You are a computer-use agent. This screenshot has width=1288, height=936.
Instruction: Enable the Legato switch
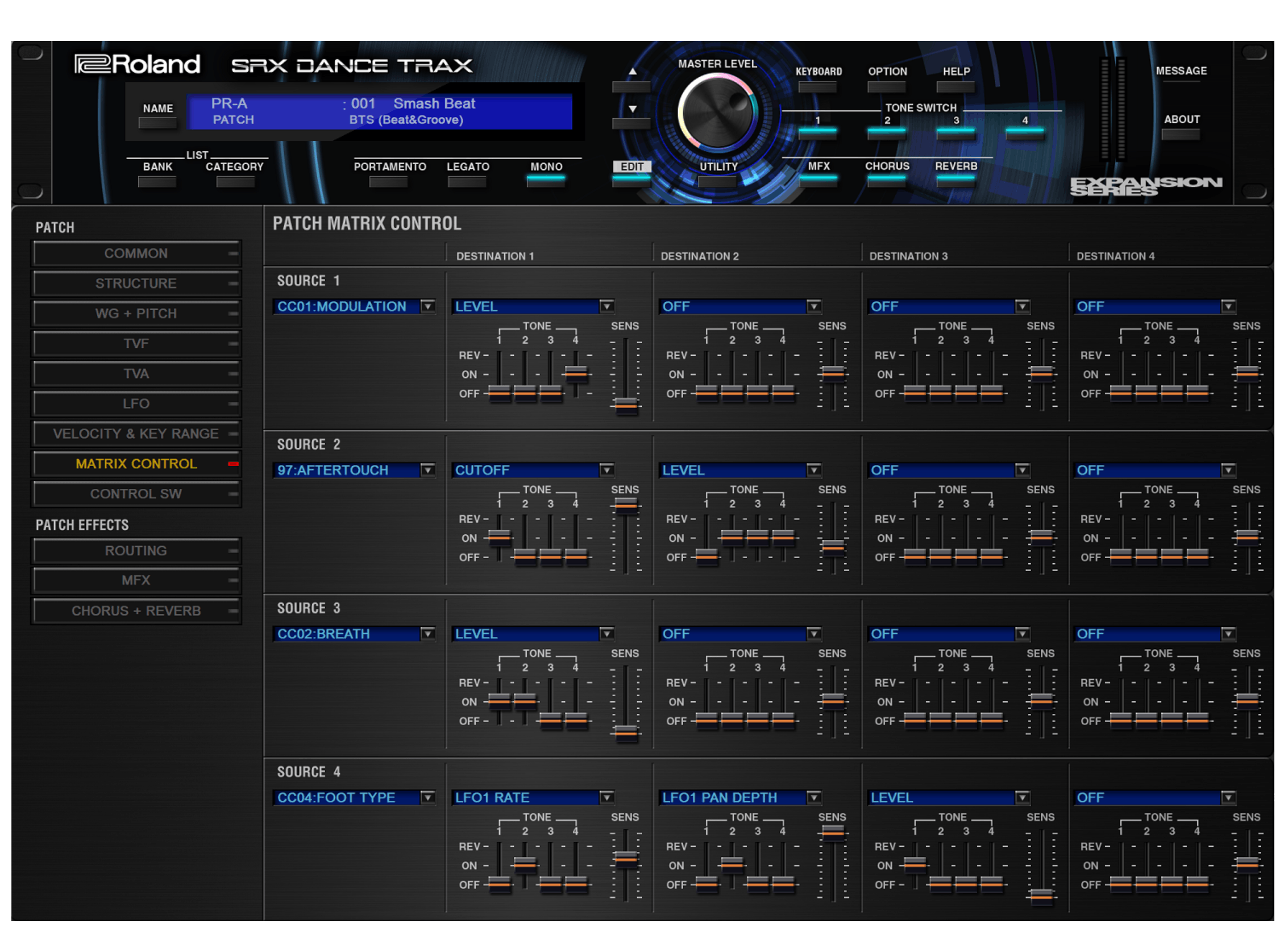(x=467, y=181)
